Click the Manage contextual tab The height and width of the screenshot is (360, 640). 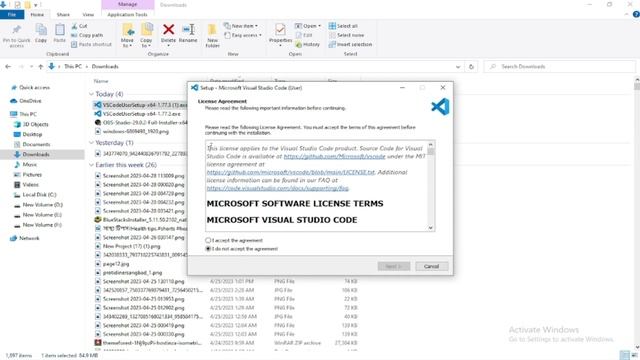(127, 4)
